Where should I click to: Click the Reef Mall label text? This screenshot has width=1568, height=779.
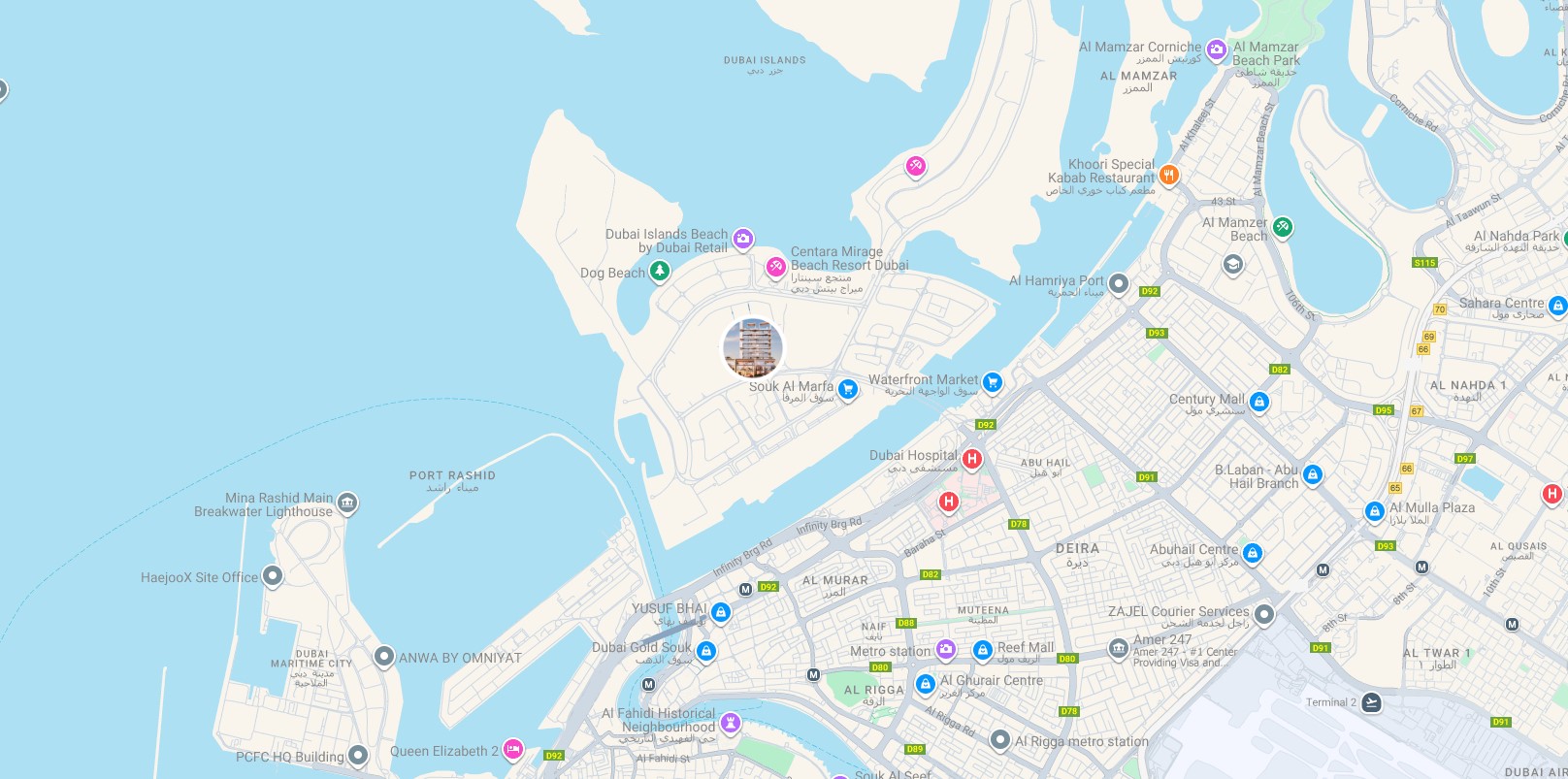pos(1026,647)
